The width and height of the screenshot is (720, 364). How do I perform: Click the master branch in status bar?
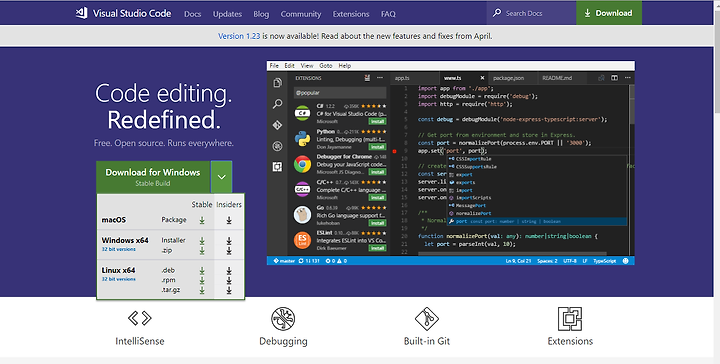(x=284, y=261)
